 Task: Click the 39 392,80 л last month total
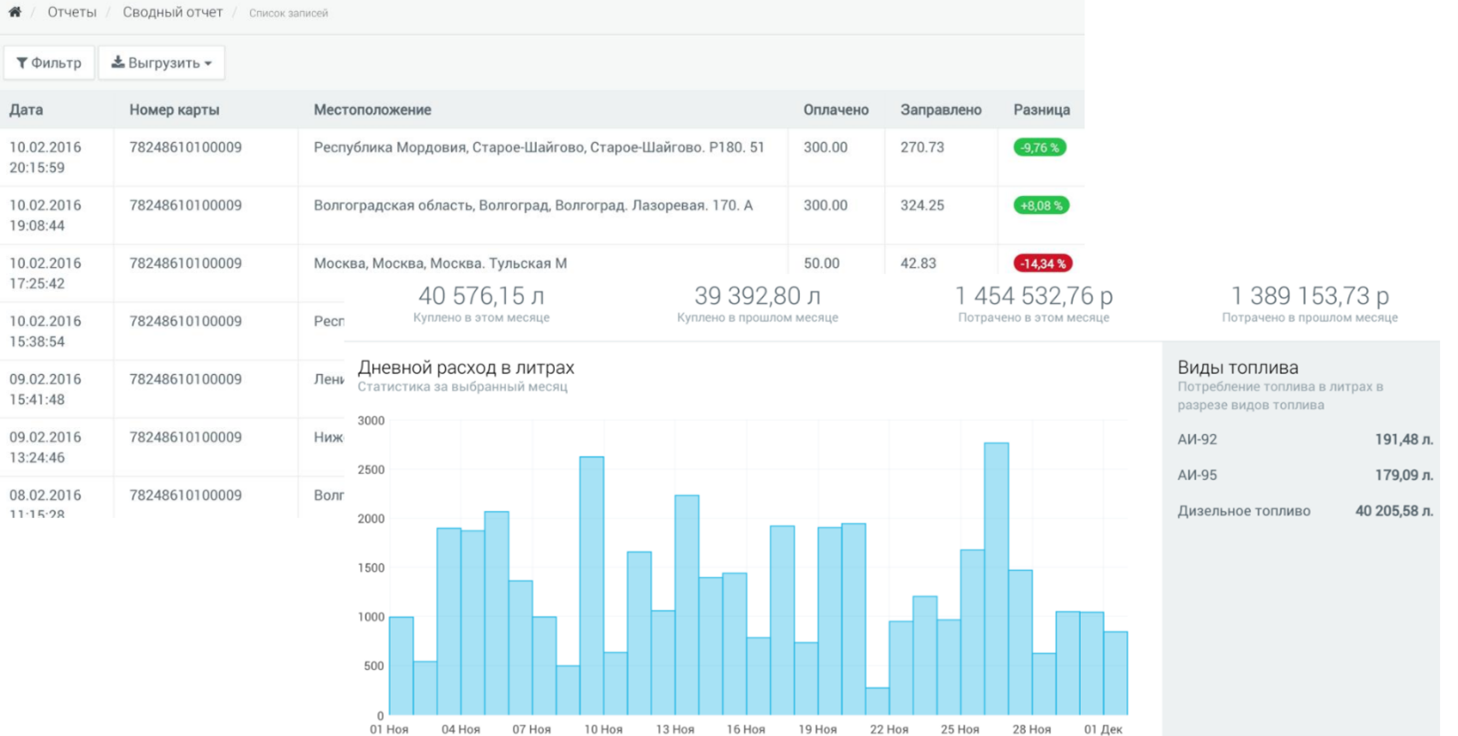(757, 296)
